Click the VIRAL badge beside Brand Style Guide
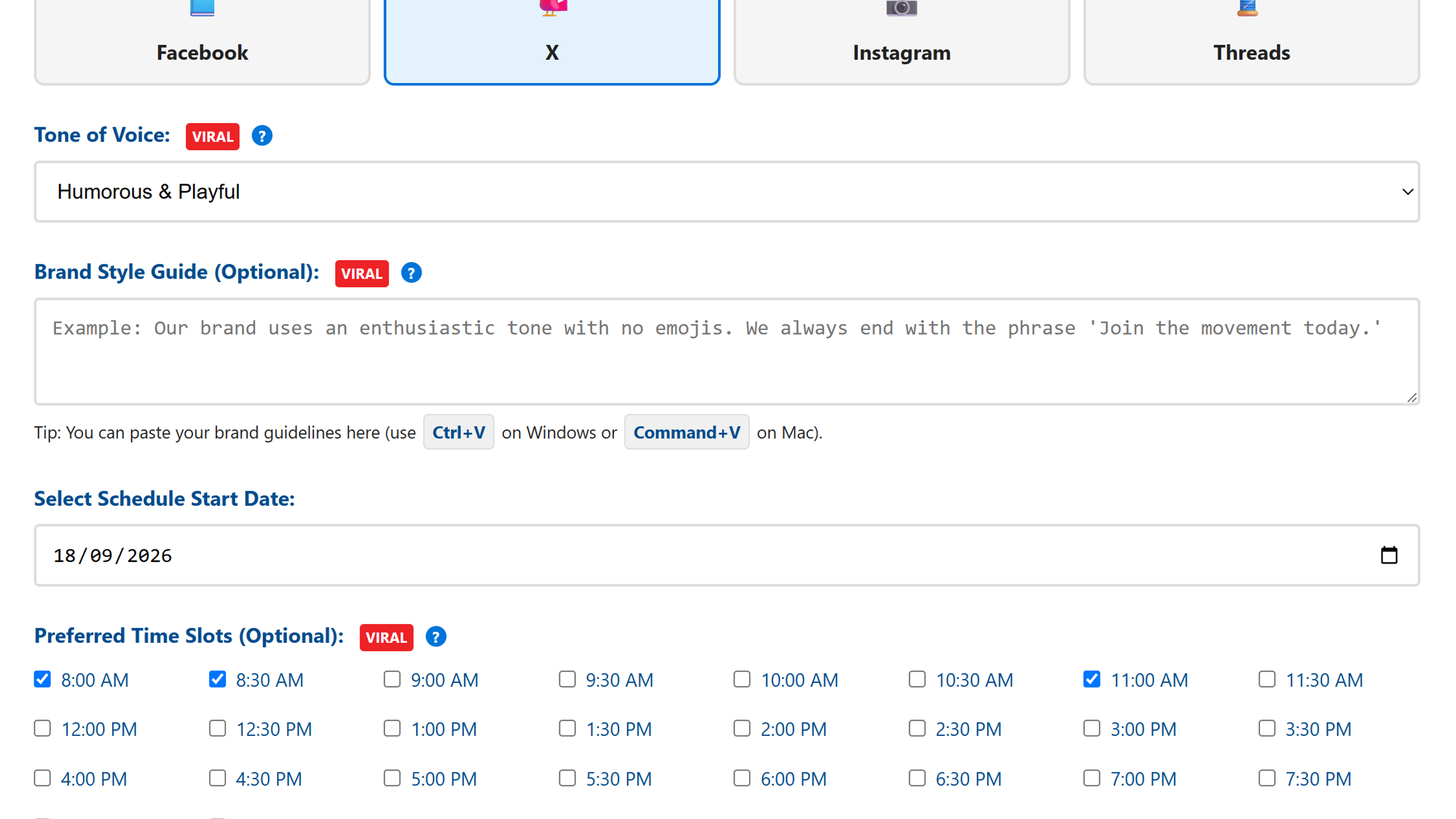The height and width of the screenshot is (819, 1456). point(362,274)
